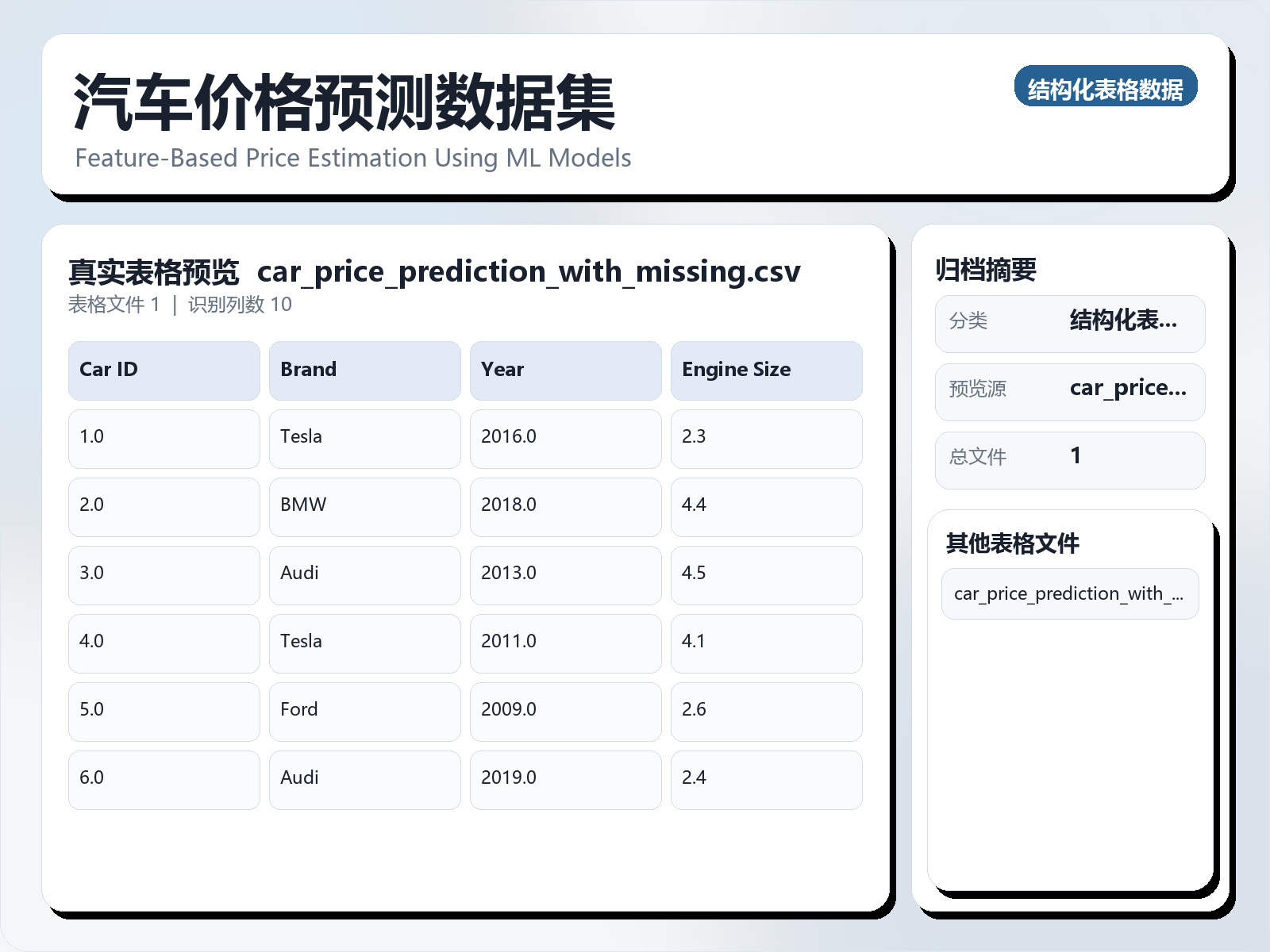Click the car_price_prediction_with_missing.csv file name heading
Viewport: 1270px width, 952px height.
click(x=529, y=272)
